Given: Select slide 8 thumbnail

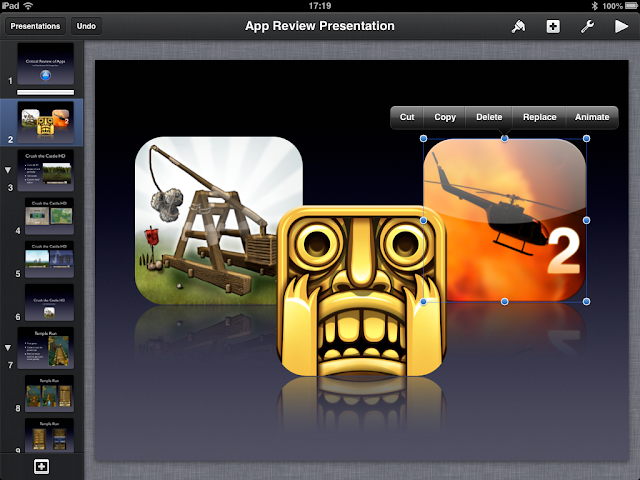Looking at the screenshot, I should point(49,393).
